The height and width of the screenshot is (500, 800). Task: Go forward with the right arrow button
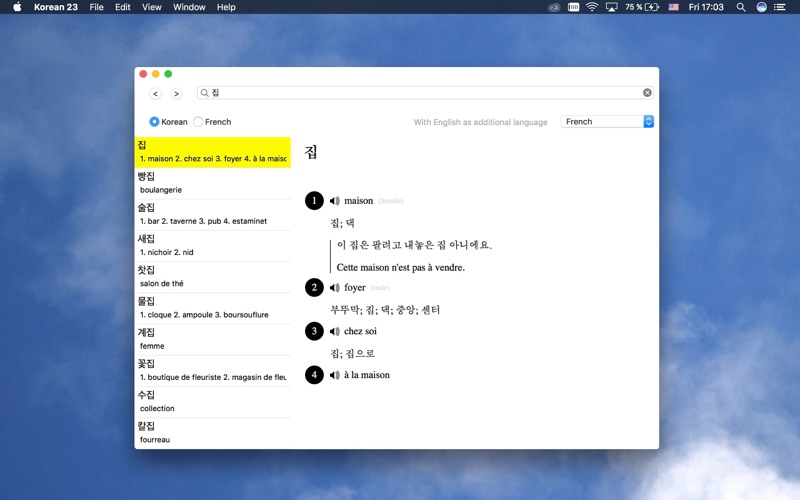(177, 93)
